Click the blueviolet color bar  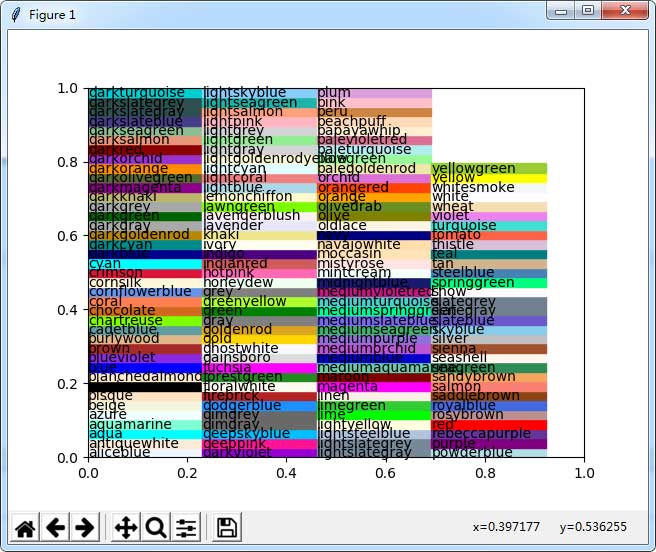click(x=145, y=359)
